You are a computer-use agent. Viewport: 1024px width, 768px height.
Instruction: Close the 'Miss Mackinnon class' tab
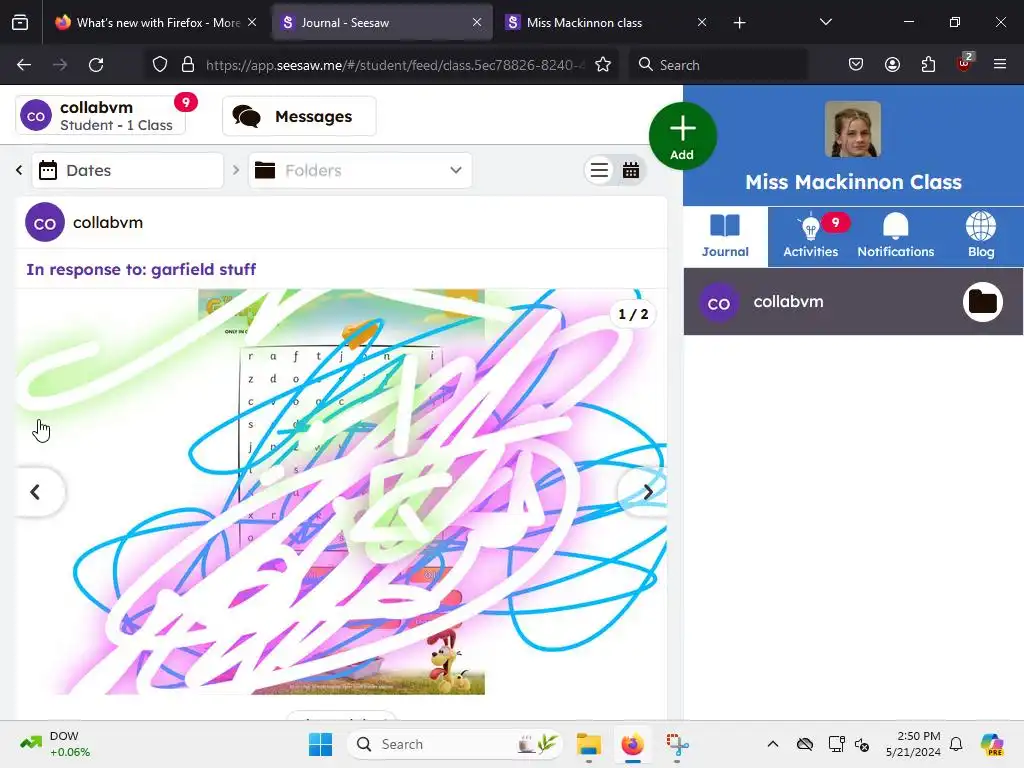tap(702, 23)
